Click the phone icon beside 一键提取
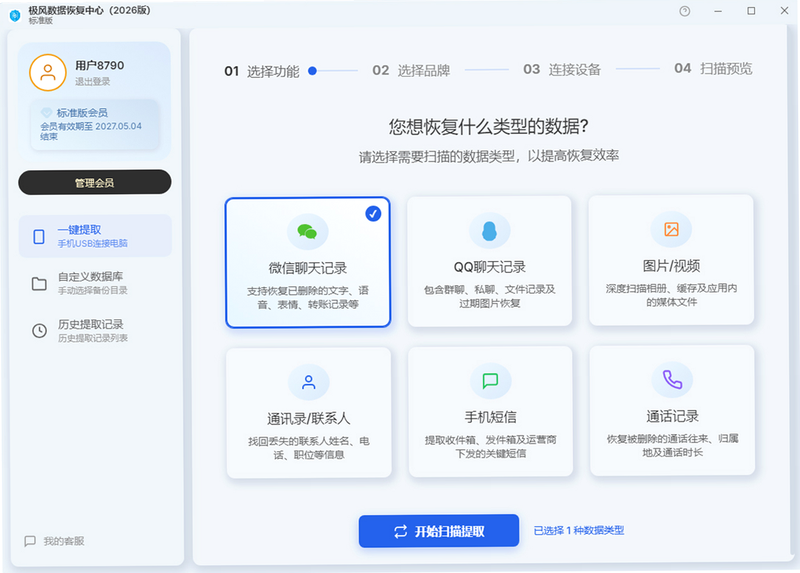The width and height of the screenshot is (800, 573). pos(39,236)
